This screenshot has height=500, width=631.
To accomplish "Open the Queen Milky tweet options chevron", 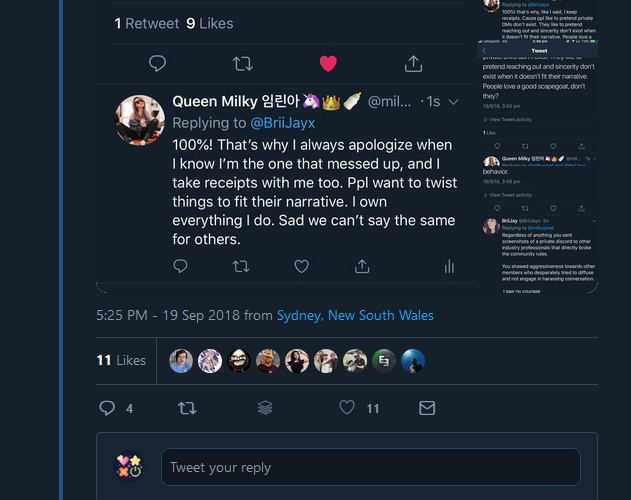I will (x=454, y=101).
